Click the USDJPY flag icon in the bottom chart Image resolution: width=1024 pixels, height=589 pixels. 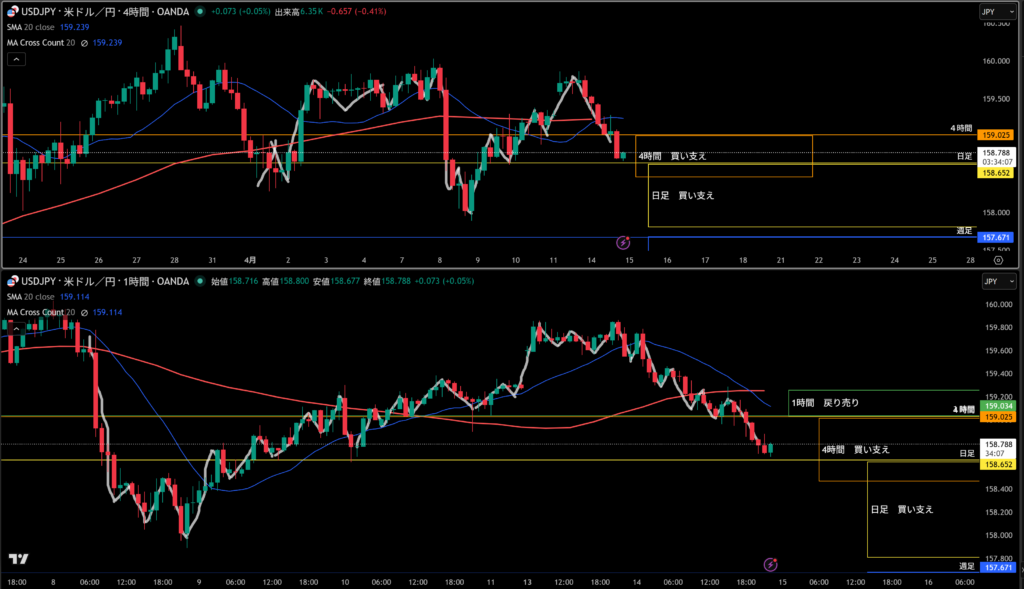point(14,281)
